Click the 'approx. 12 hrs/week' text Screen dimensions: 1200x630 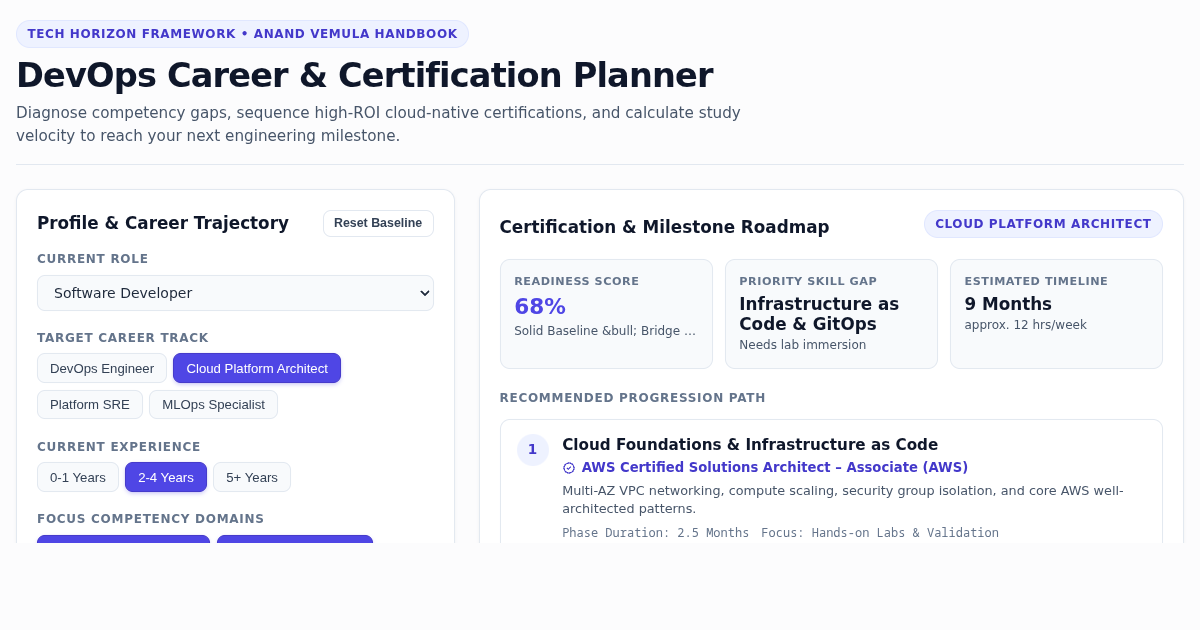pos(1025,325)
